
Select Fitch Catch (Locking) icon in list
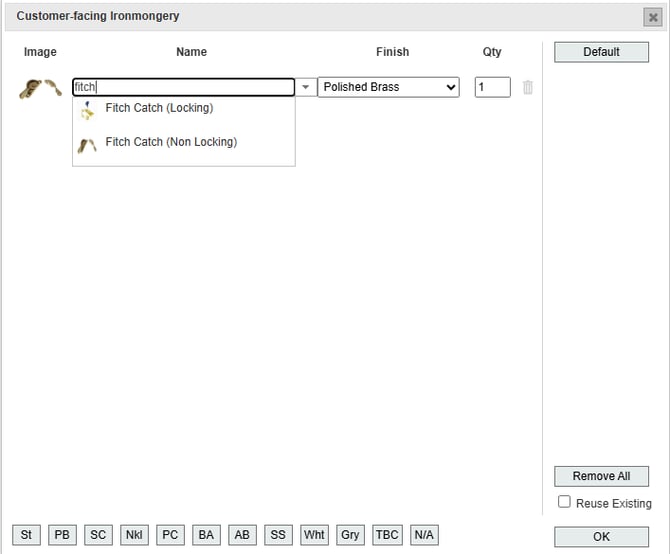pos(87,110)
